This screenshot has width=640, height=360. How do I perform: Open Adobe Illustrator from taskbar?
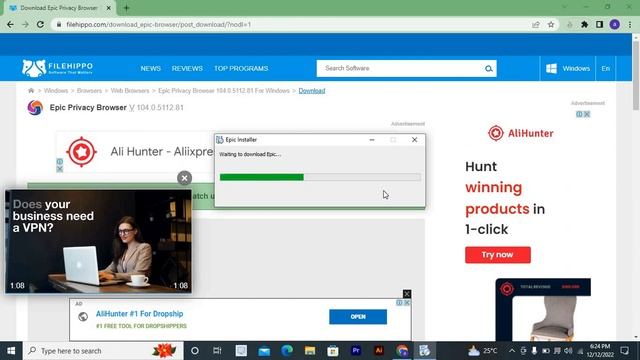(x=379, y=351)
